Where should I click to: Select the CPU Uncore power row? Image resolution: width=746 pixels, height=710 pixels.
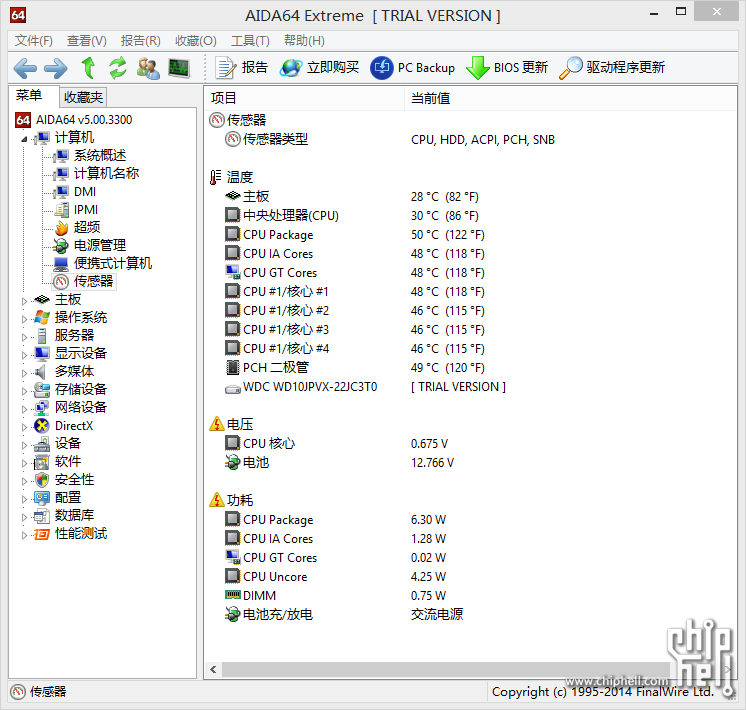click(471, 577)
